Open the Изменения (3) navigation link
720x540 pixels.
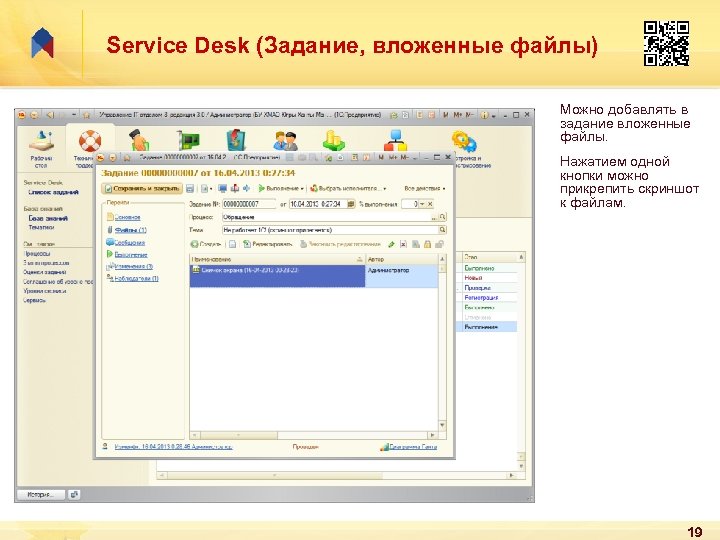(134, 266)
